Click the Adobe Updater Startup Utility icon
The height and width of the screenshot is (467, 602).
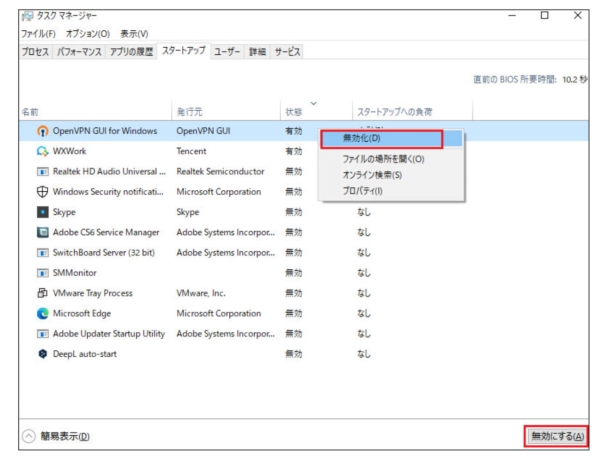point(42,334)
